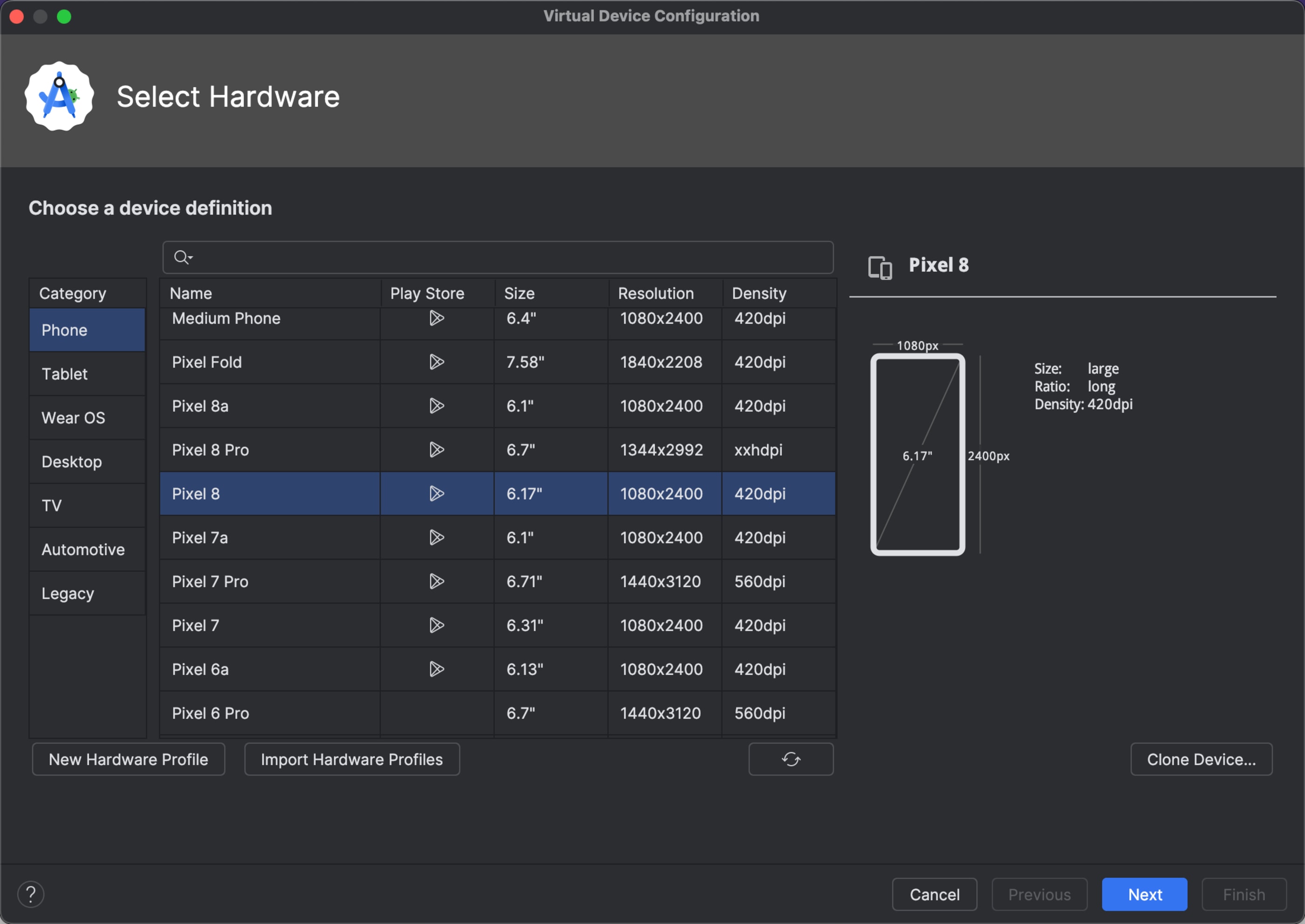
Task: Sort list by Density column header
Action: pyautogui.click(x=759, y=294)
